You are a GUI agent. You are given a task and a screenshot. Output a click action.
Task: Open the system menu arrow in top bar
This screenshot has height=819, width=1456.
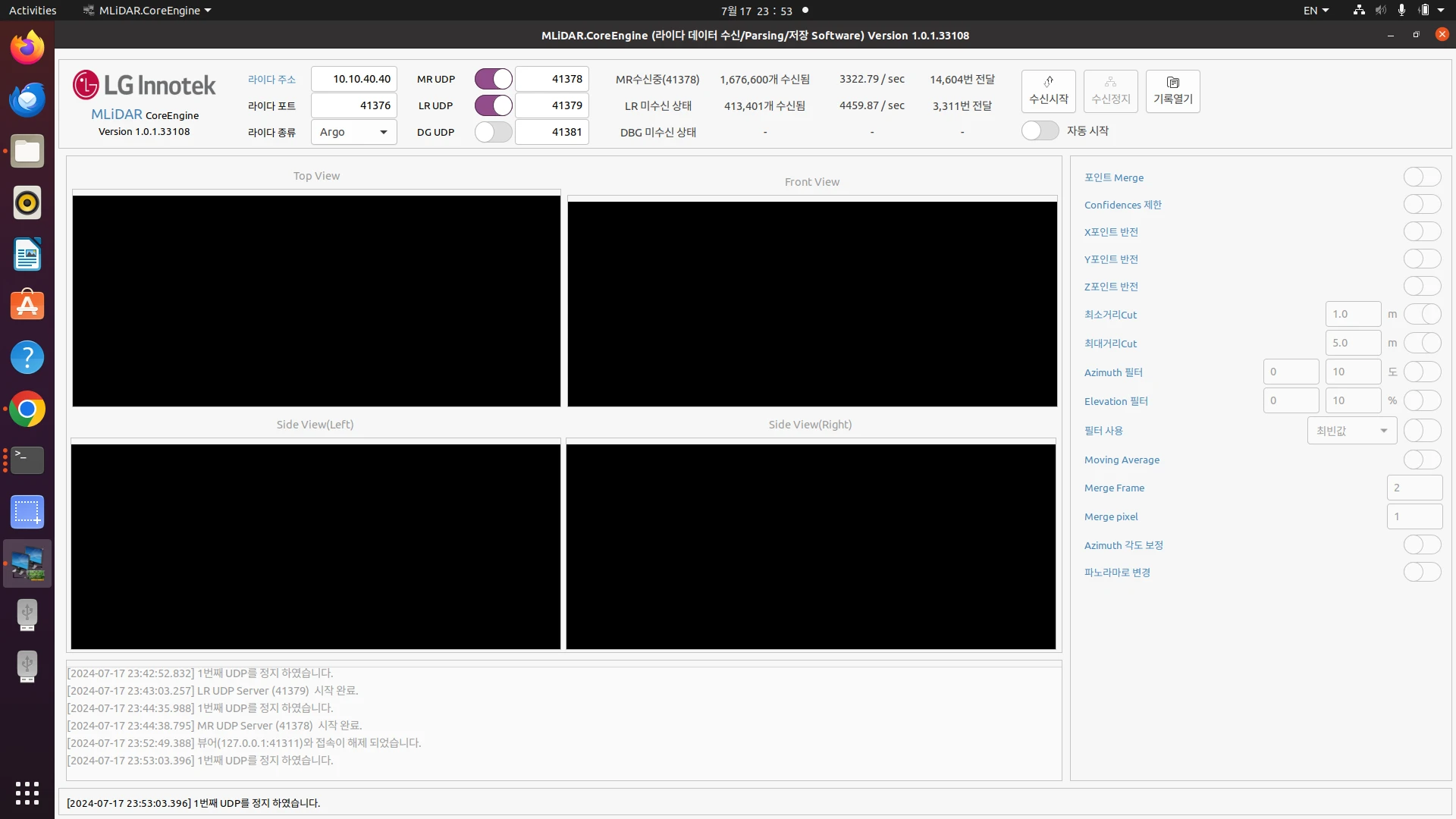1441,11
